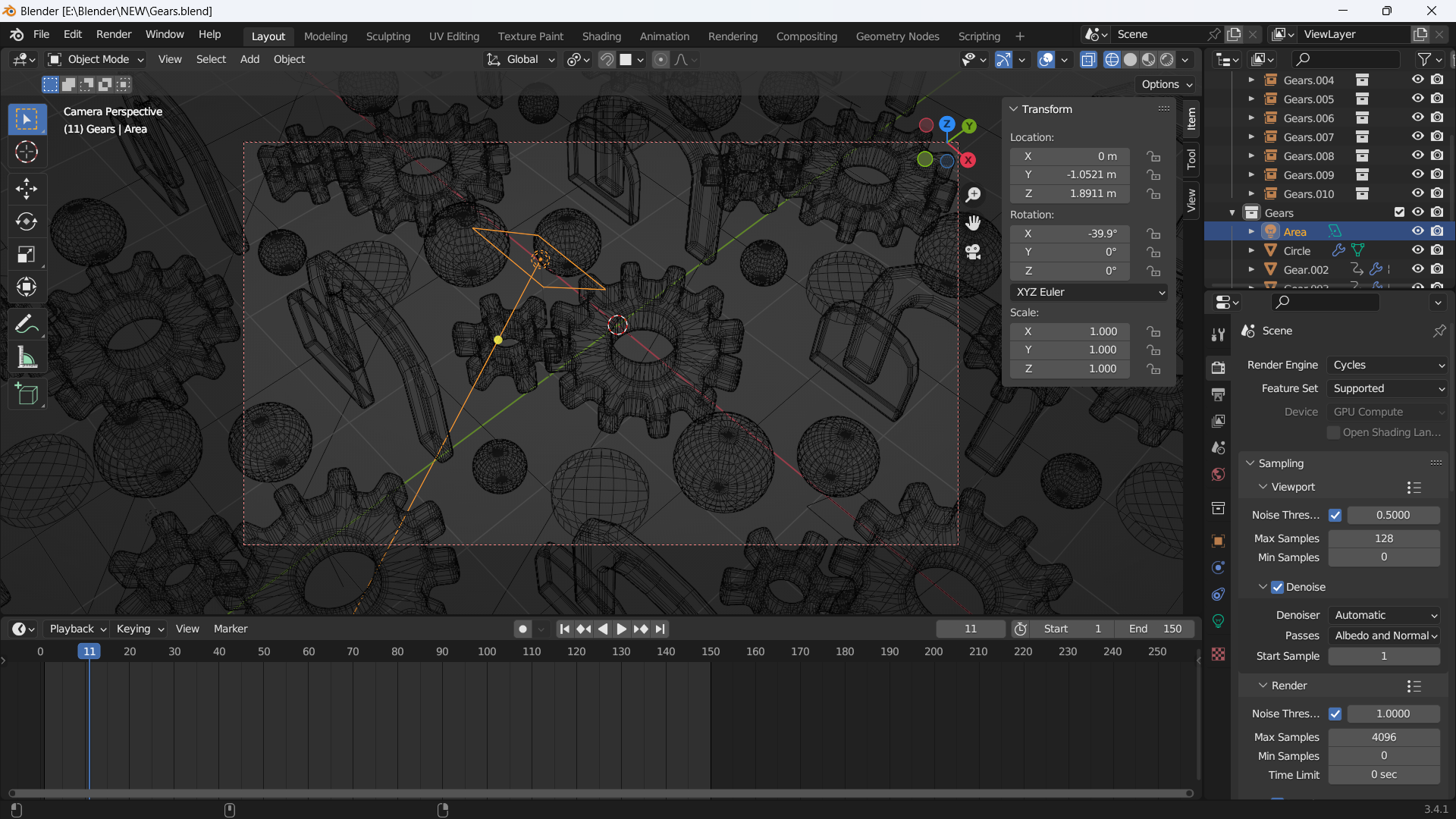Open the XYZ Euler rotation mode dropdown
This screenshot has height=819, width=1456.
click(x=1089, y=292)
